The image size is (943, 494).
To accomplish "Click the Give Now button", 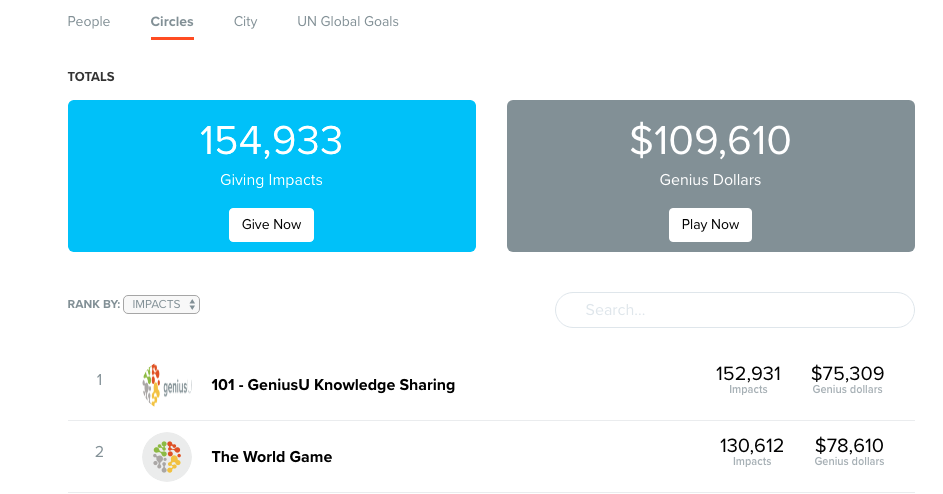I will click(x=271, y=225).
